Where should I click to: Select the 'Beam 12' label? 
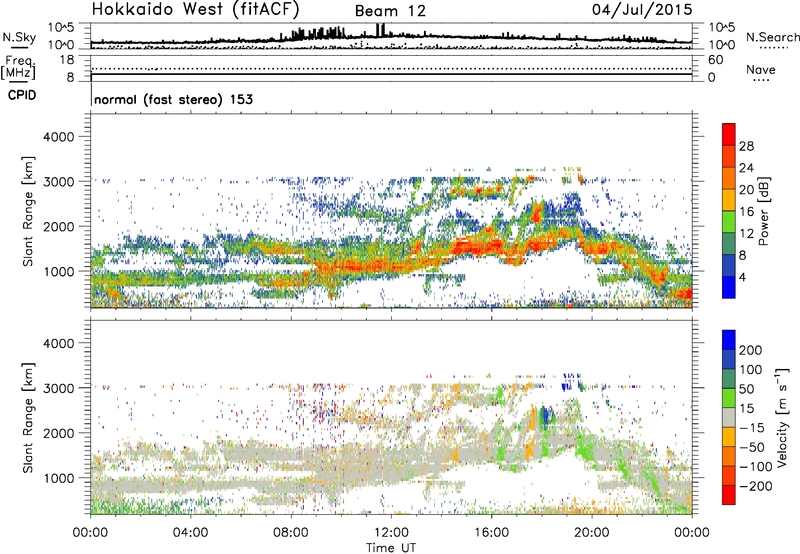[x=390, y=11]
